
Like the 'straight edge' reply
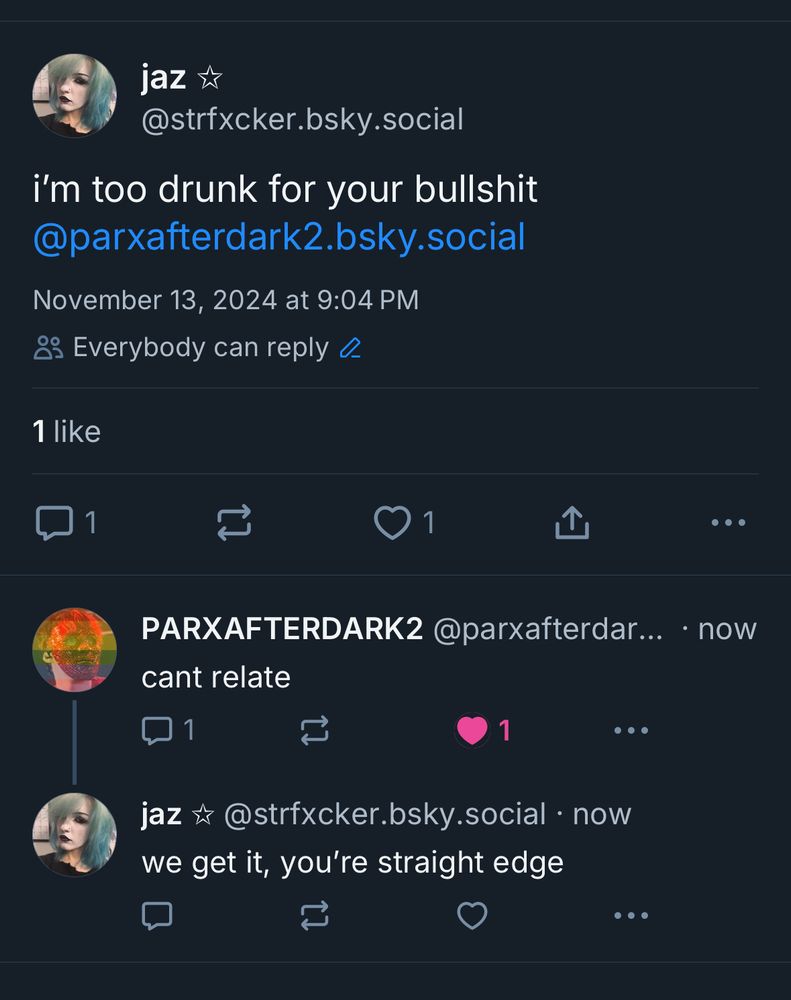[472, 916]
